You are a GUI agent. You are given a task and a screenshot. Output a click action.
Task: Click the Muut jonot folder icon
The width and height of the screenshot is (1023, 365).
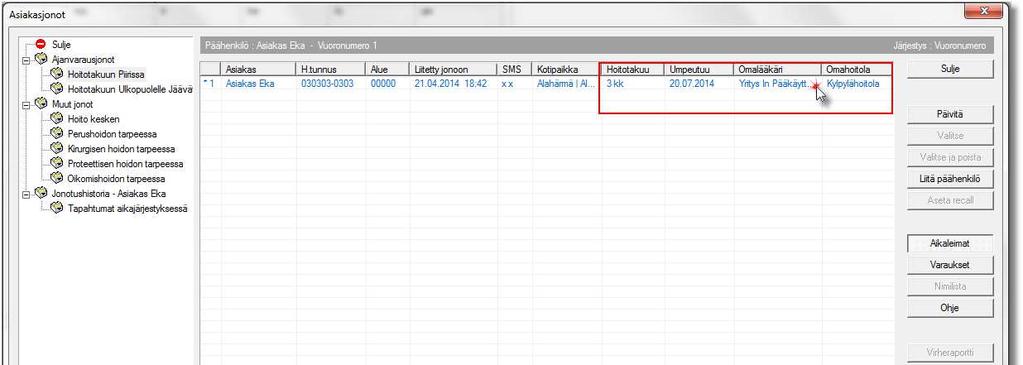pos(40,104)
